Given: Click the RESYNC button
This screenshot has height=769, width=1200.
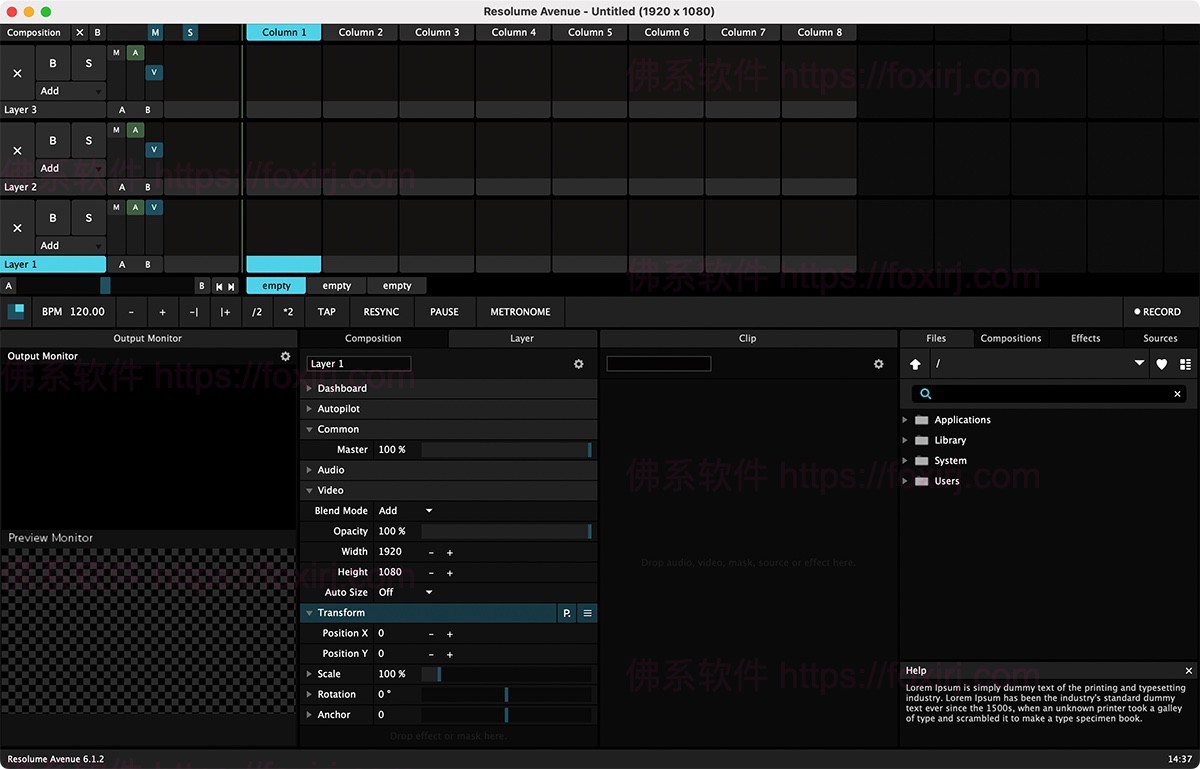Looking at the screenshot, I should (381, 311).
